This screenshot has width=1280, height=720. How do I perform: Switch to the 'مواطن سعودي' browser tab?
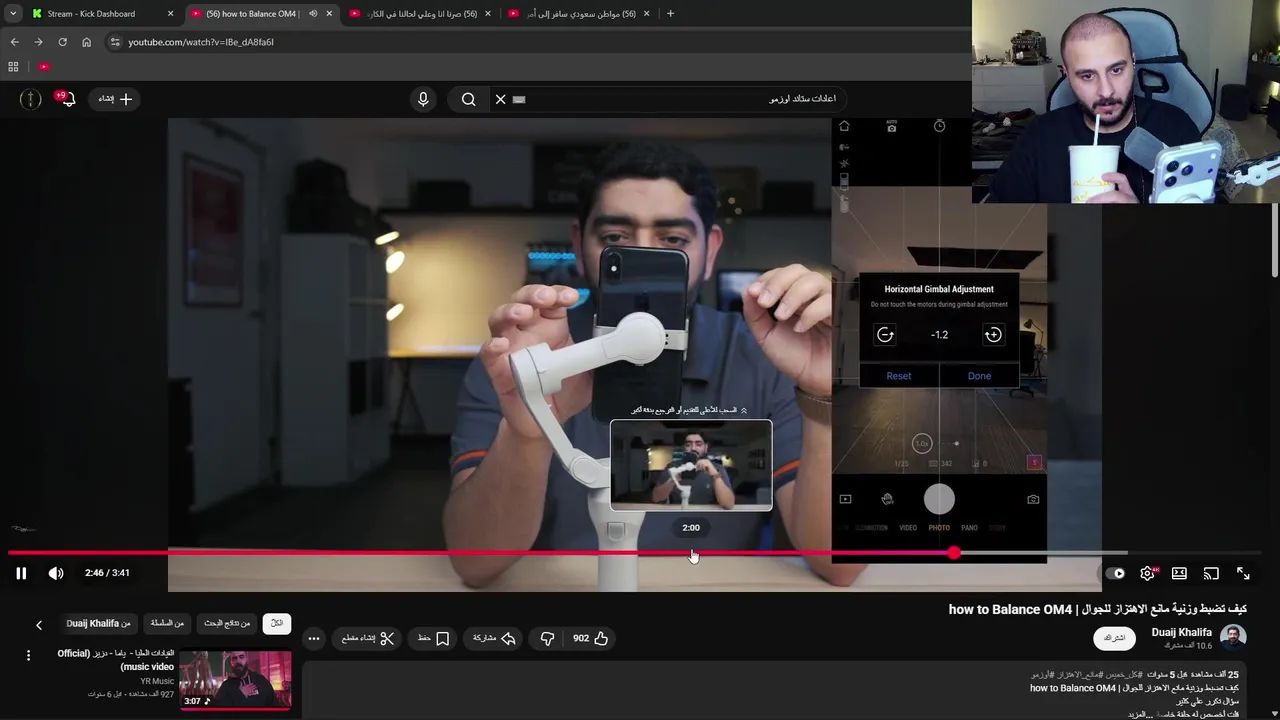580,14
